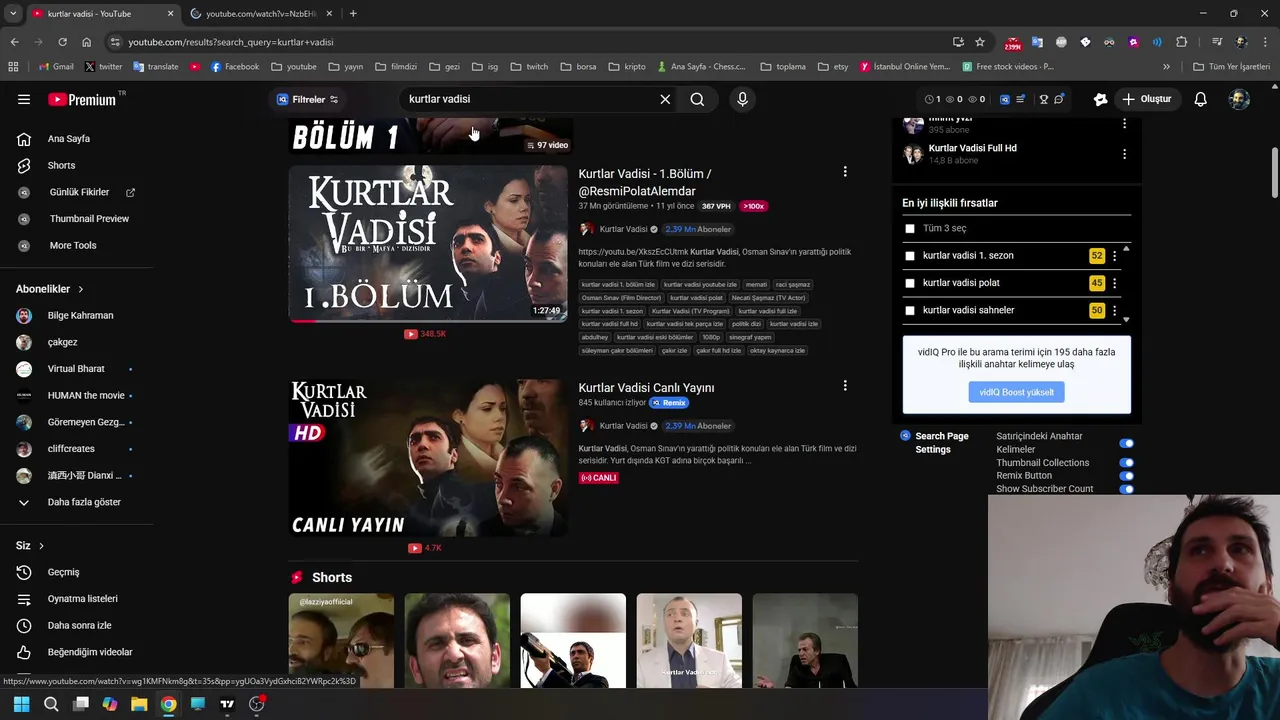The height and width of the screenshot is (720, 1280).
Task: Open Kurtlar Vadisi Canlı Yayın thumbnail
Action: pyautogui.click(x=428, y=457)
